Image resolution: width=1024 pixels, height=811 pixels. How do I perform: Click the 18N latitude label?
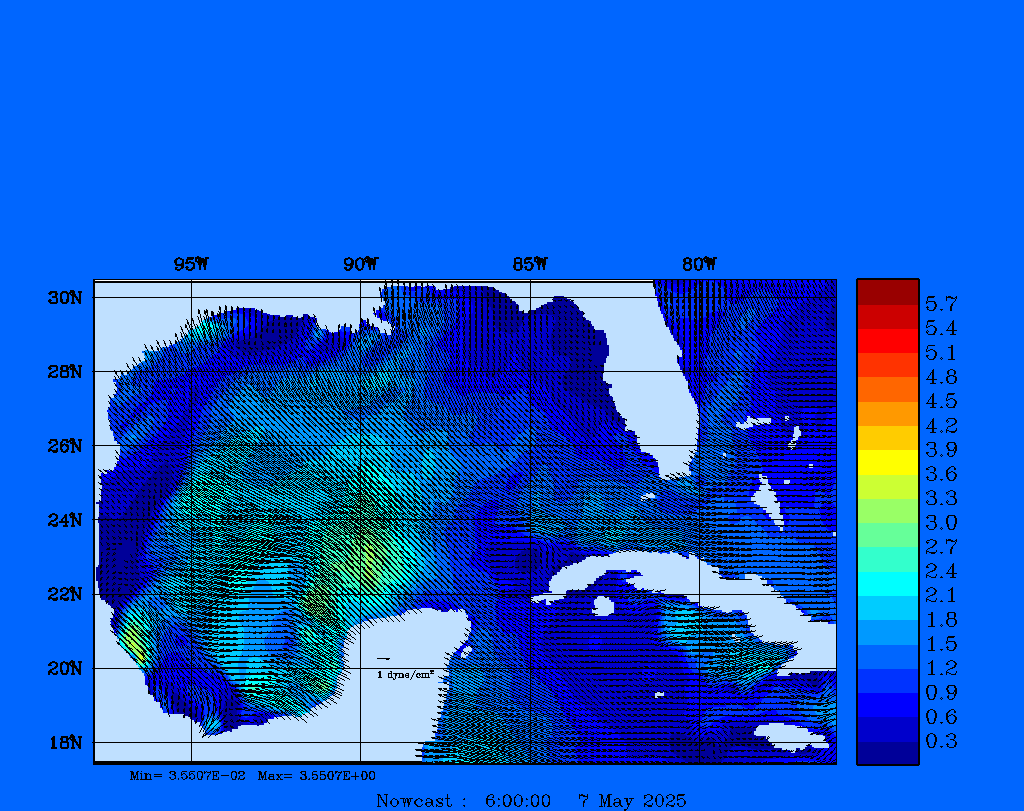(64, 742)
